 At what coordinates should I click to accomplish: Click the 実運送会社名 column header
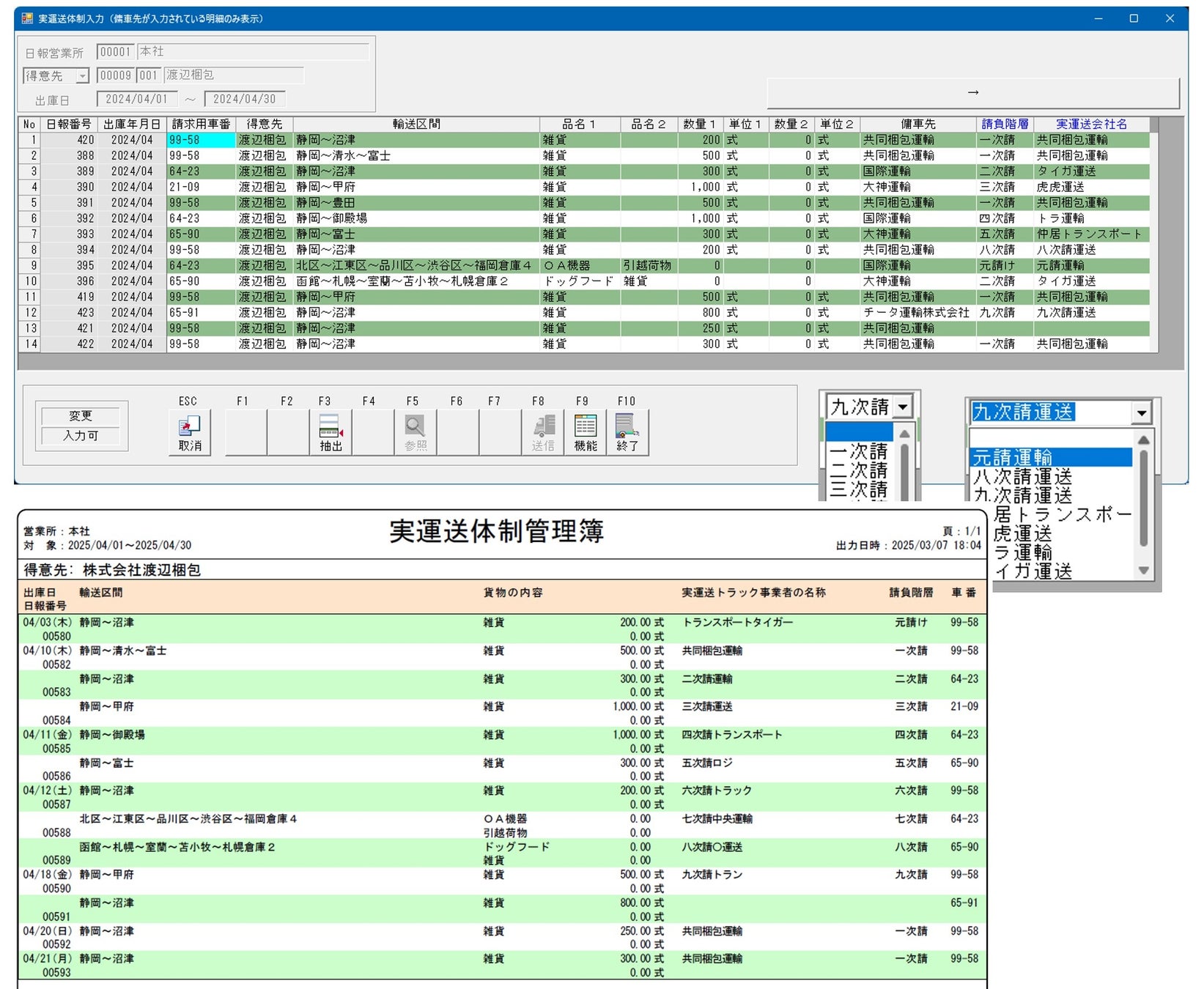1092,124
